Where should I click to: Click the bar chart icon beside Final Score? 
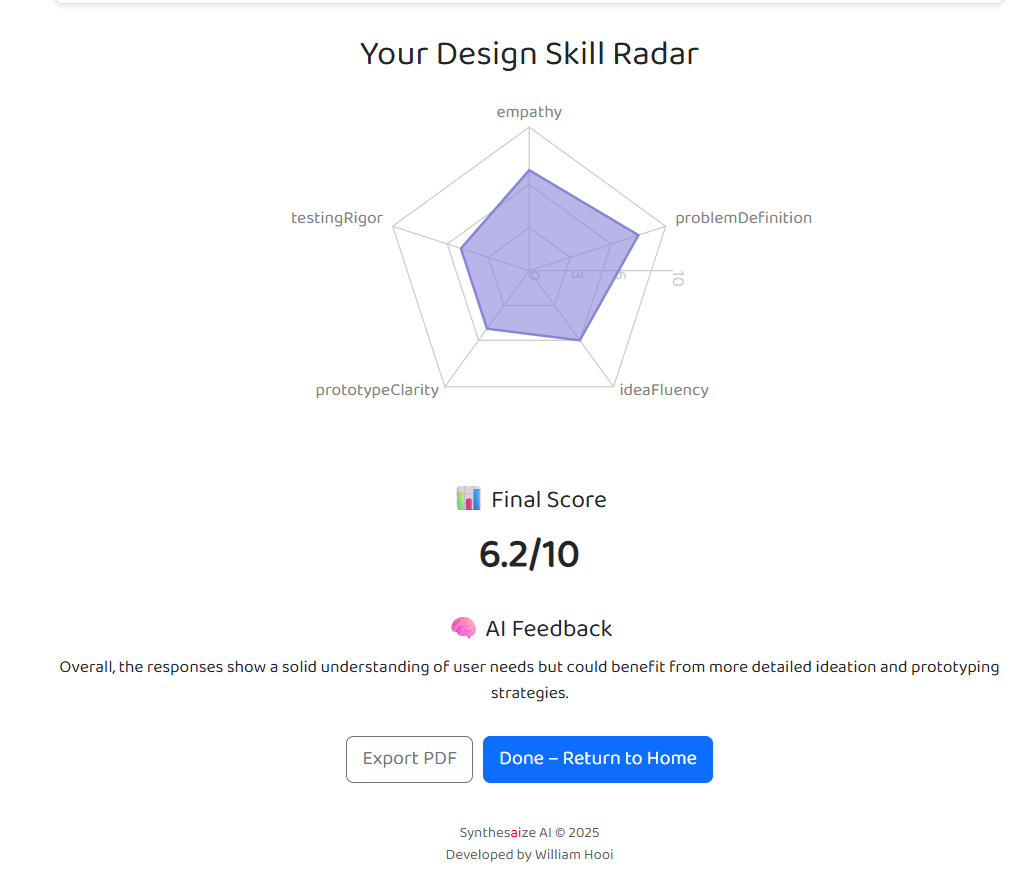point(467,498)
